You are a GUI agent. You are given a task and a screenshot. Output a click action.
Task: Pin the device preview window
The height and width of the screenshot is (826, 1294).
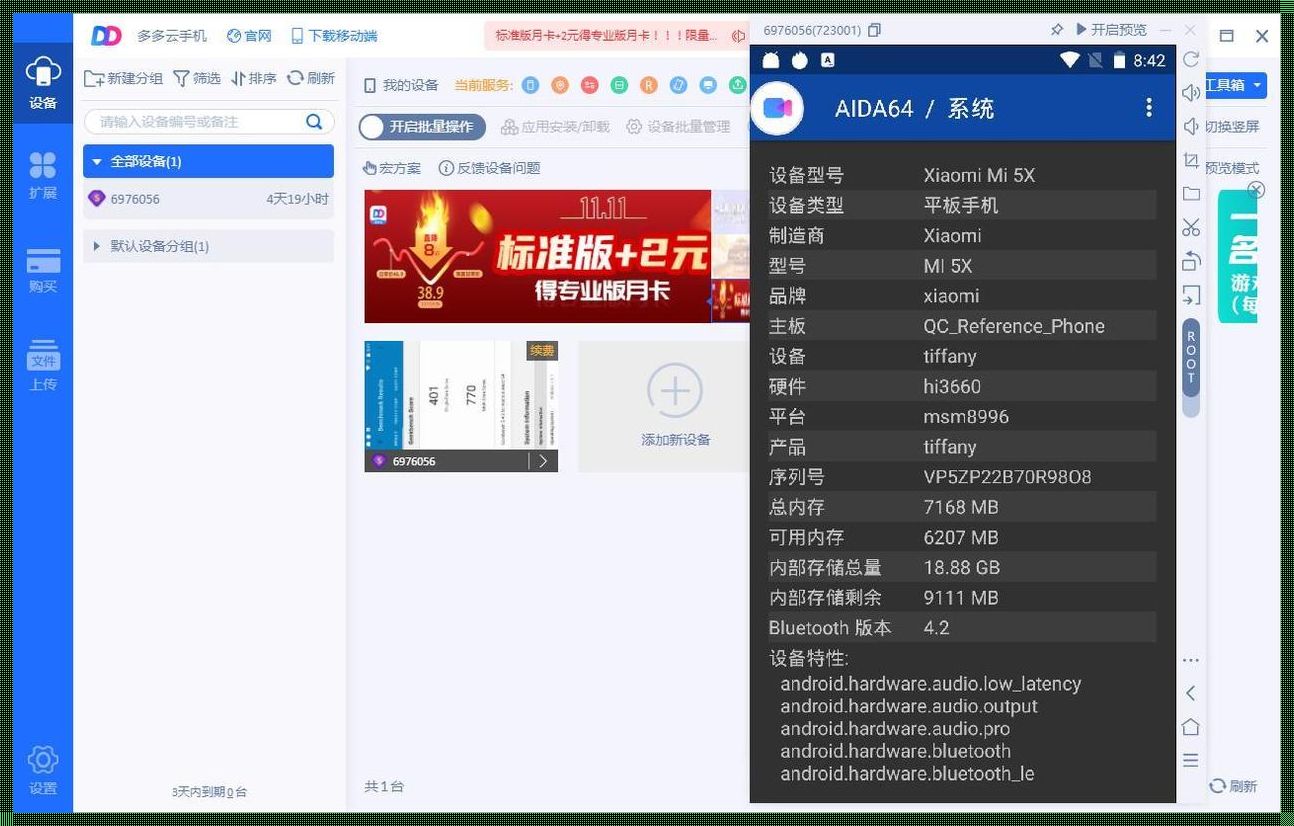pos(1057,30)
